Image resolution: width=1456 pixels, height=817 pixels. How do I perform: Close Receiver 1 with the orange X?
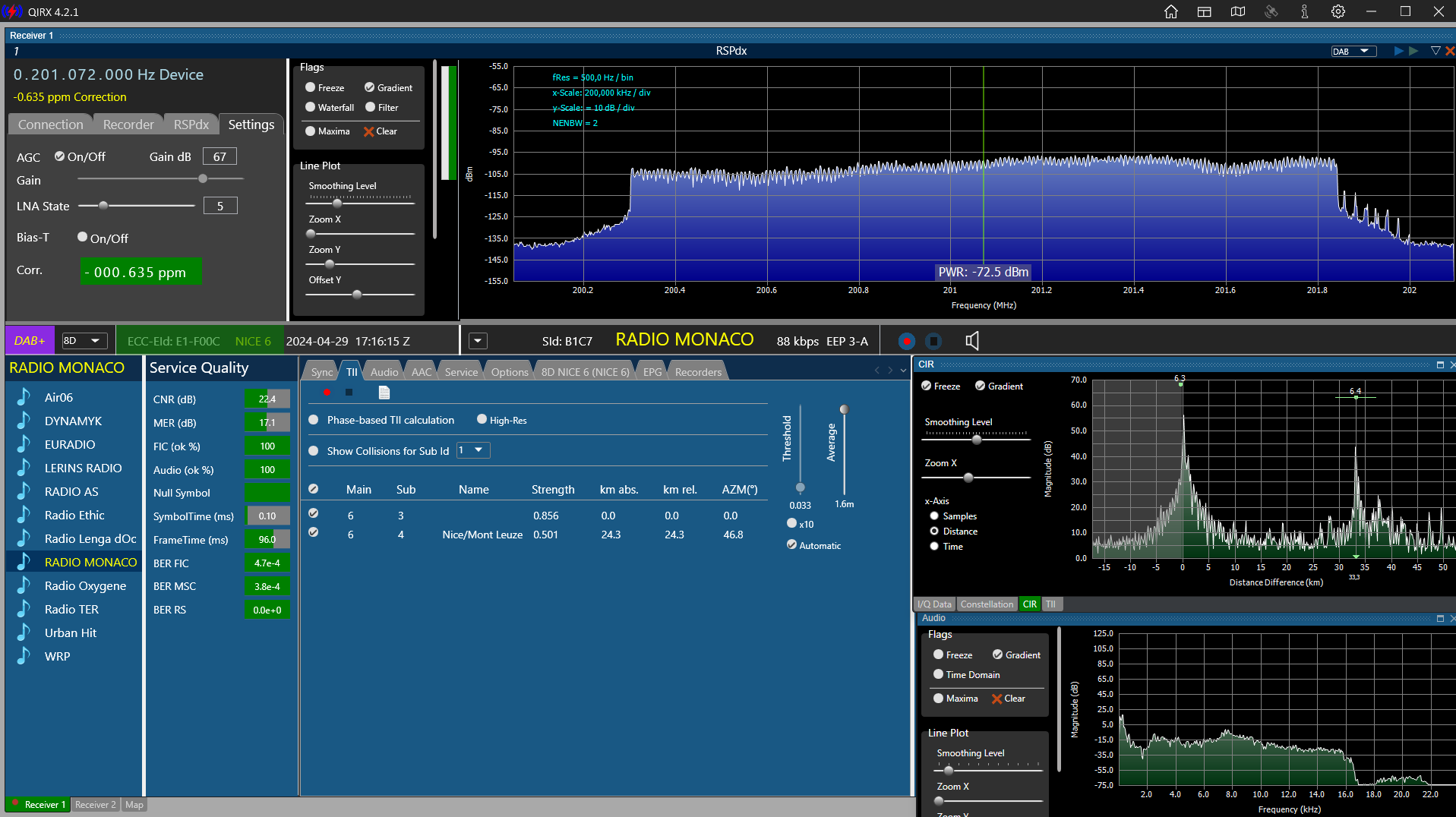click(x=1450, y=51)
